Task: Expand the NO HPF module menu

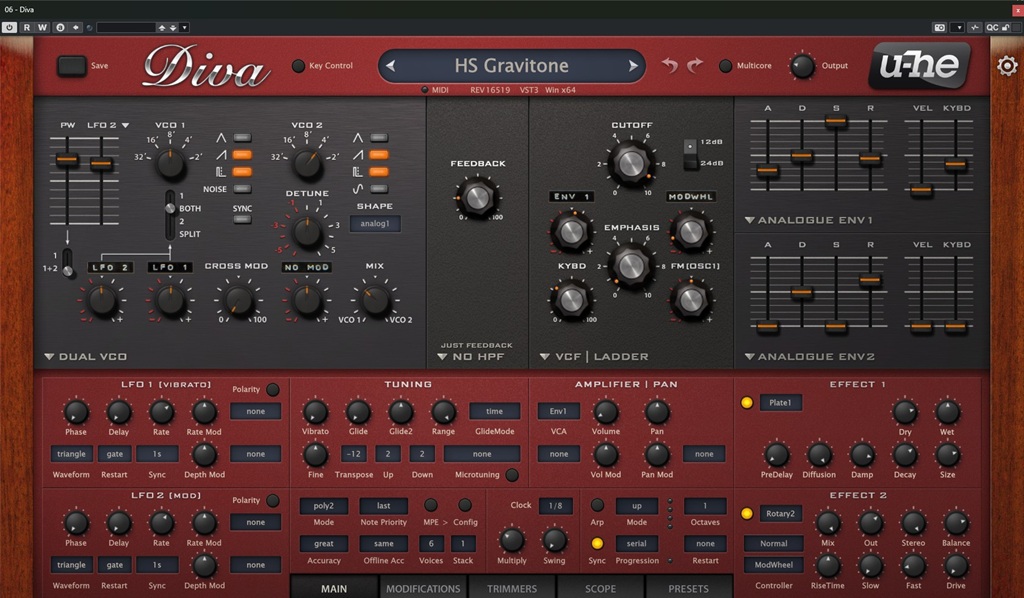Action: tap(471, 356)
